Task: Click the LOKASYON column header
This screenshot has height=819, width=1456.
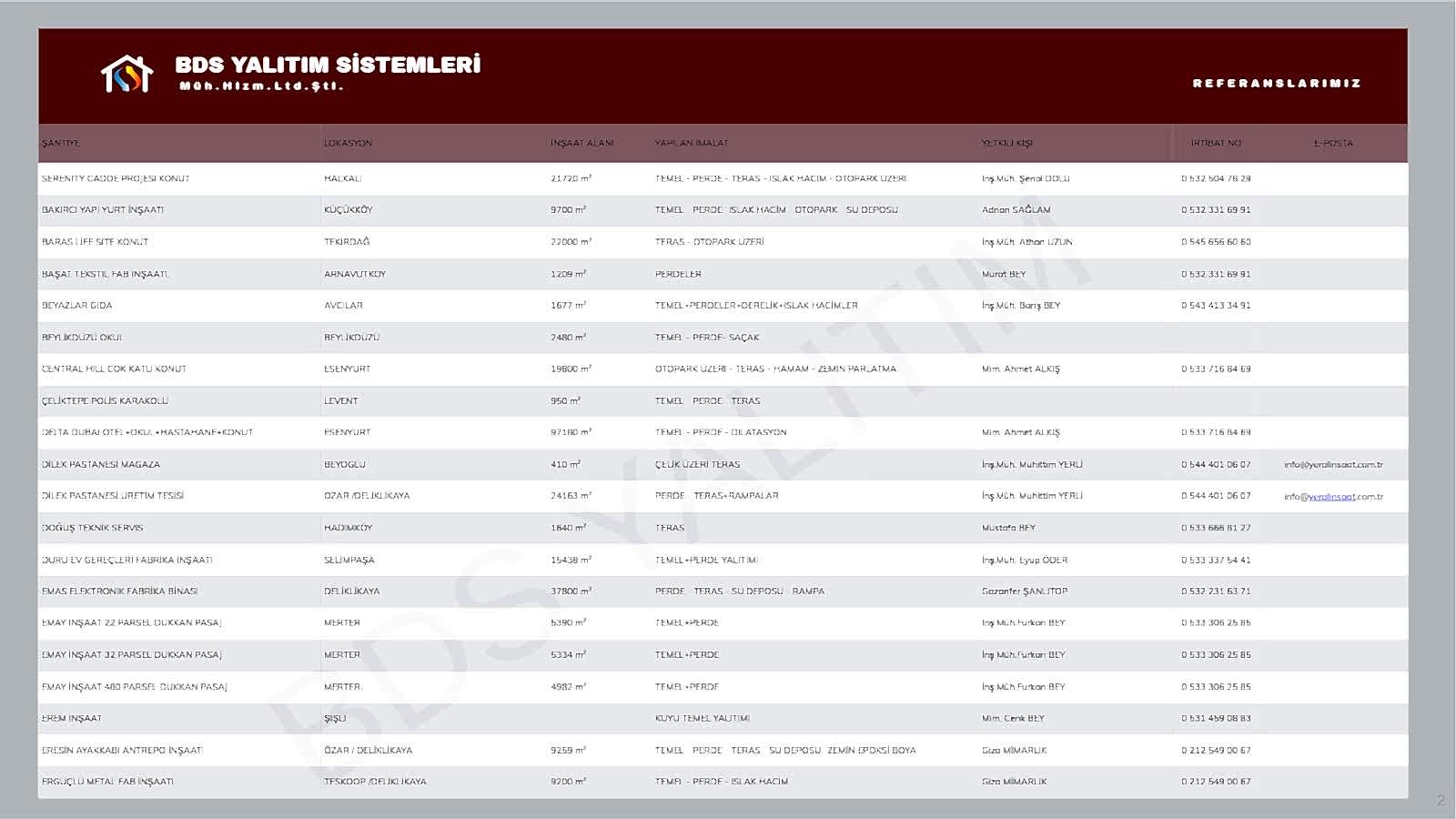Action: coord(348,144)
